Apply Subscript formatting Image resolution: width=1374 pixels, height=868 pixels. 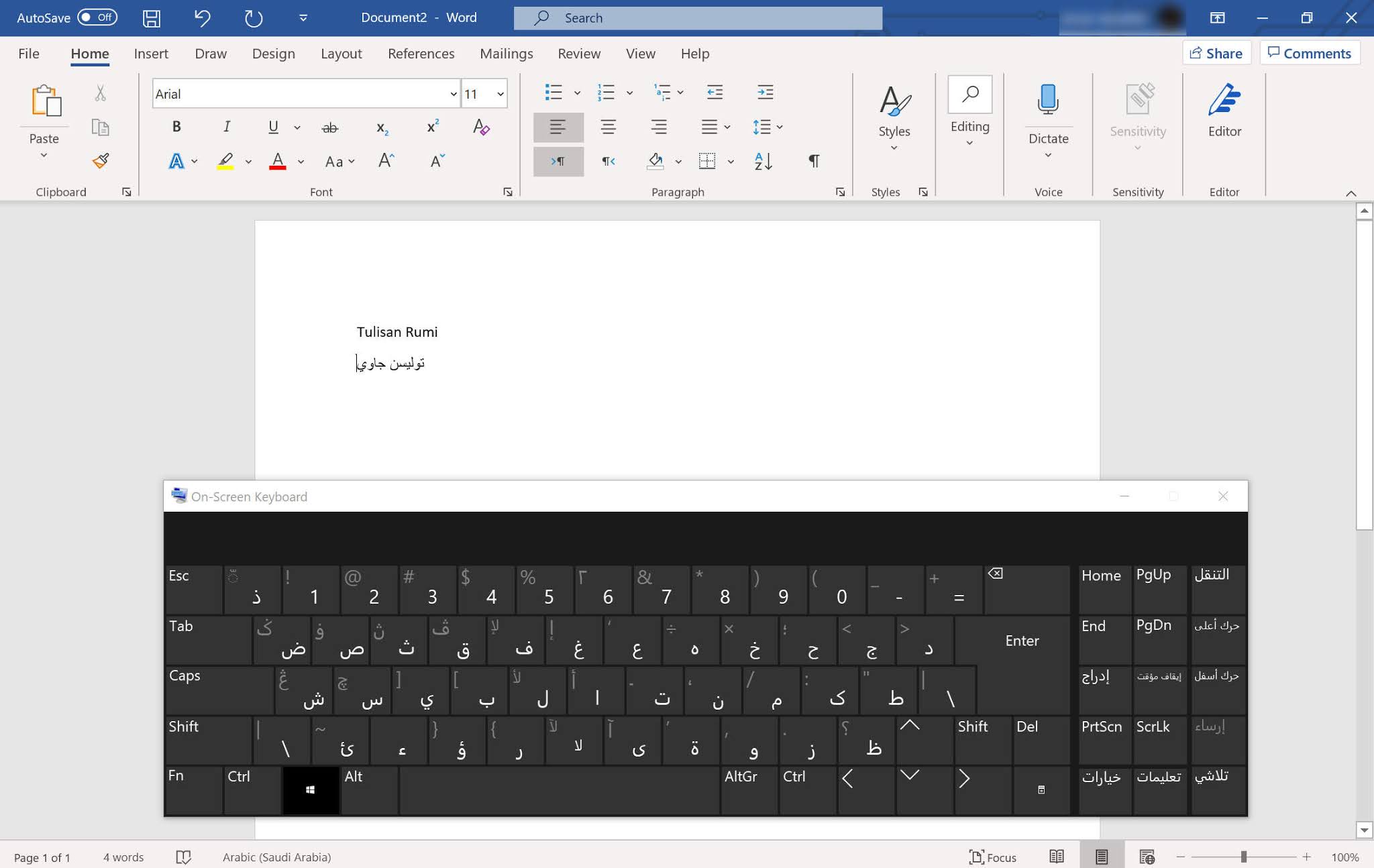(382, 127)
